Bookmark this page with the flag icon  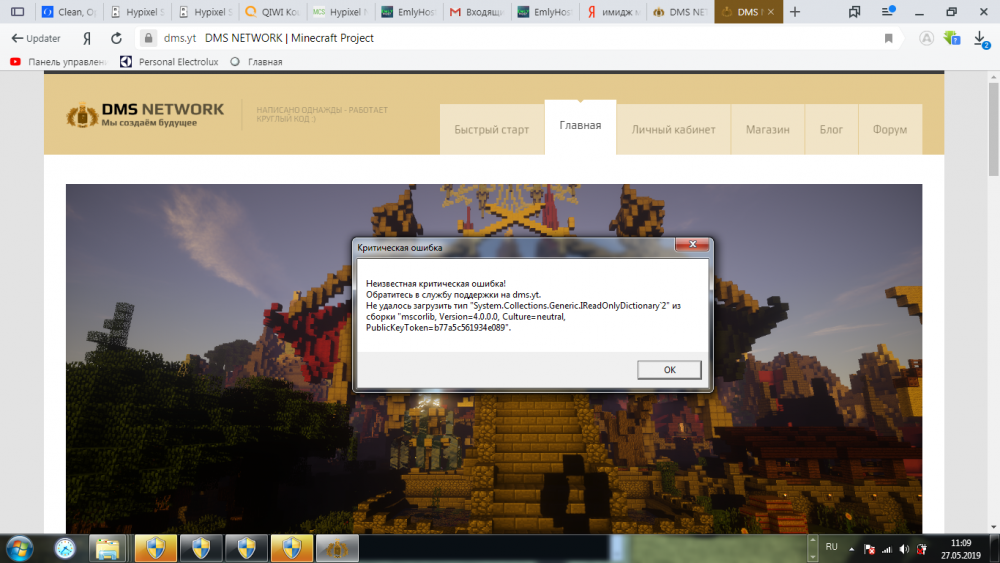[888, 38]
